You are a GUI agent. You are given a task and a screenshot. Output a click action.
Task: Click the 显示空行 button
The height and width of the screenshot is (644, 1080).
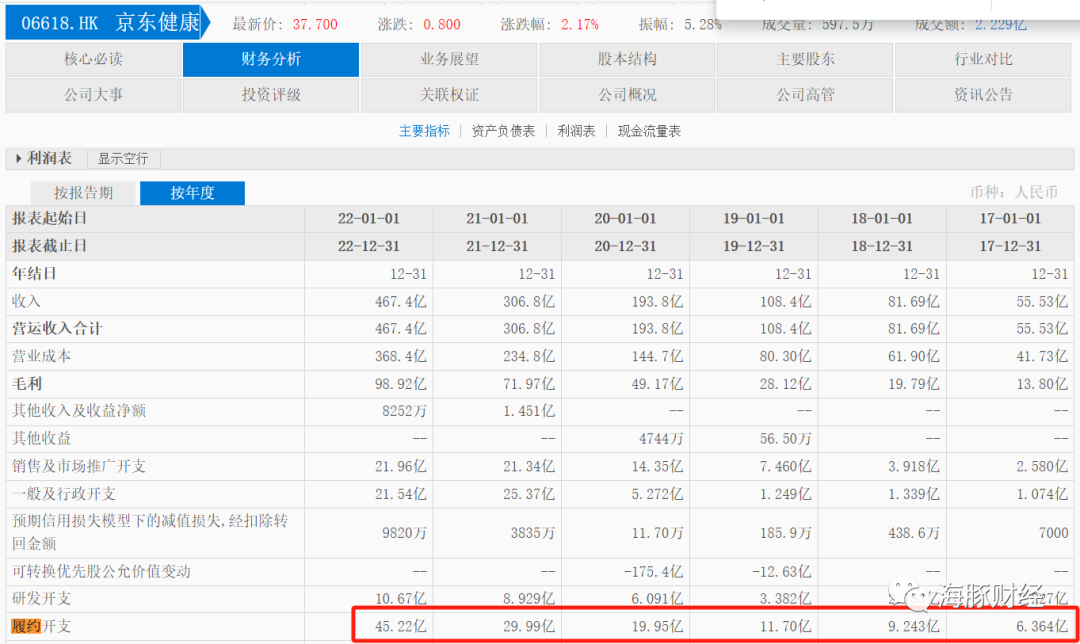pyautogui.click(x=123, y=159)
